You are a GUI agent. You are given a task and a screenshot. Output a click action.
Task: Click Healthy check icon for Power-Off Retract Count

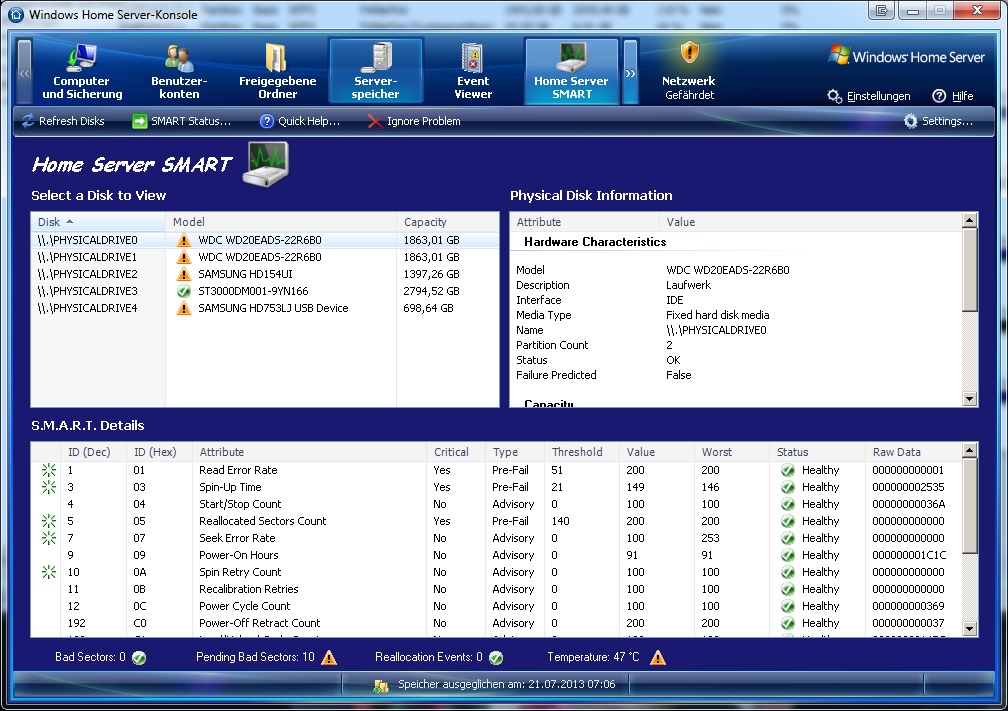click(788, 623)
